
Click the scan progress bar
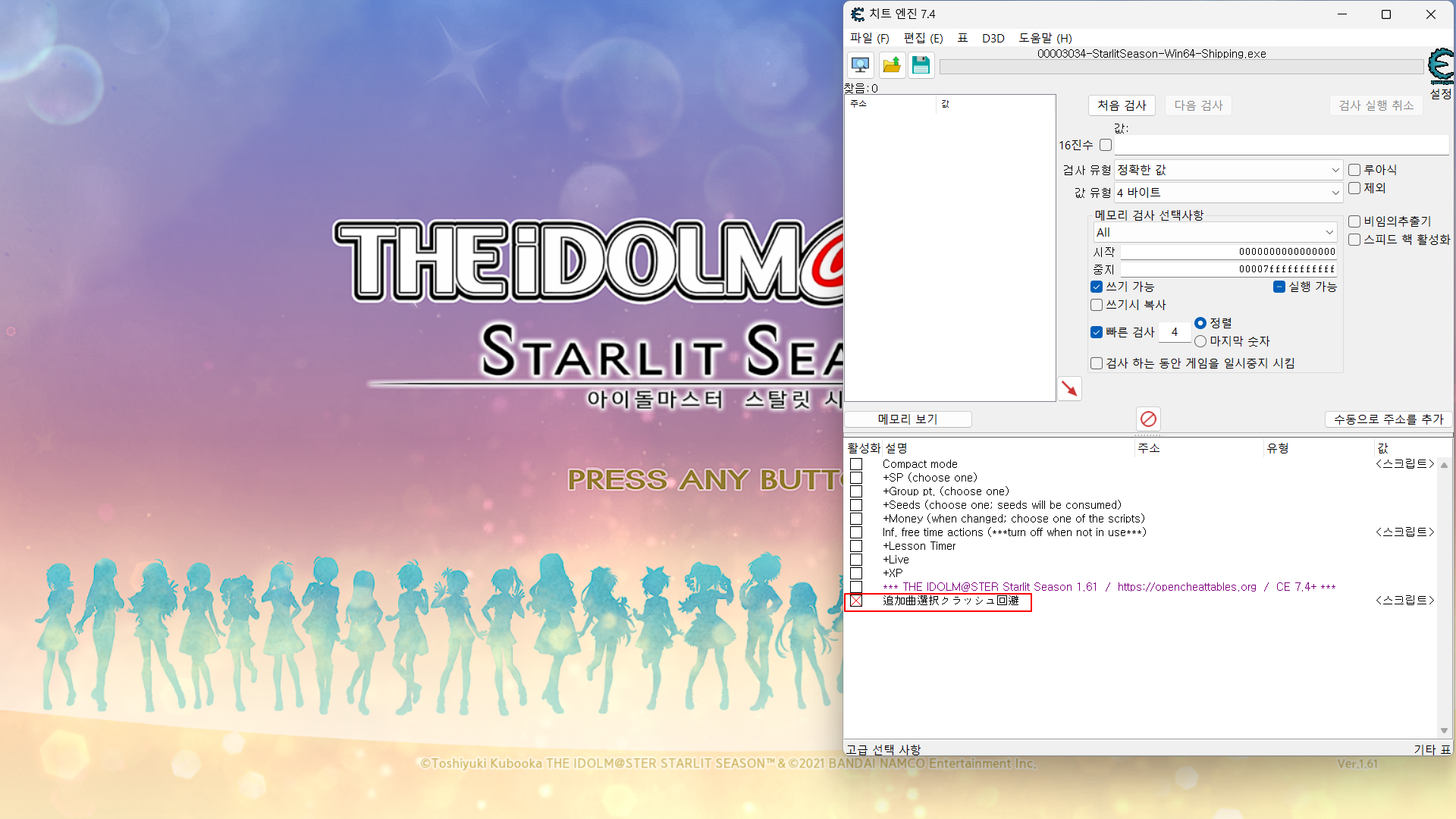[1180, 67]
